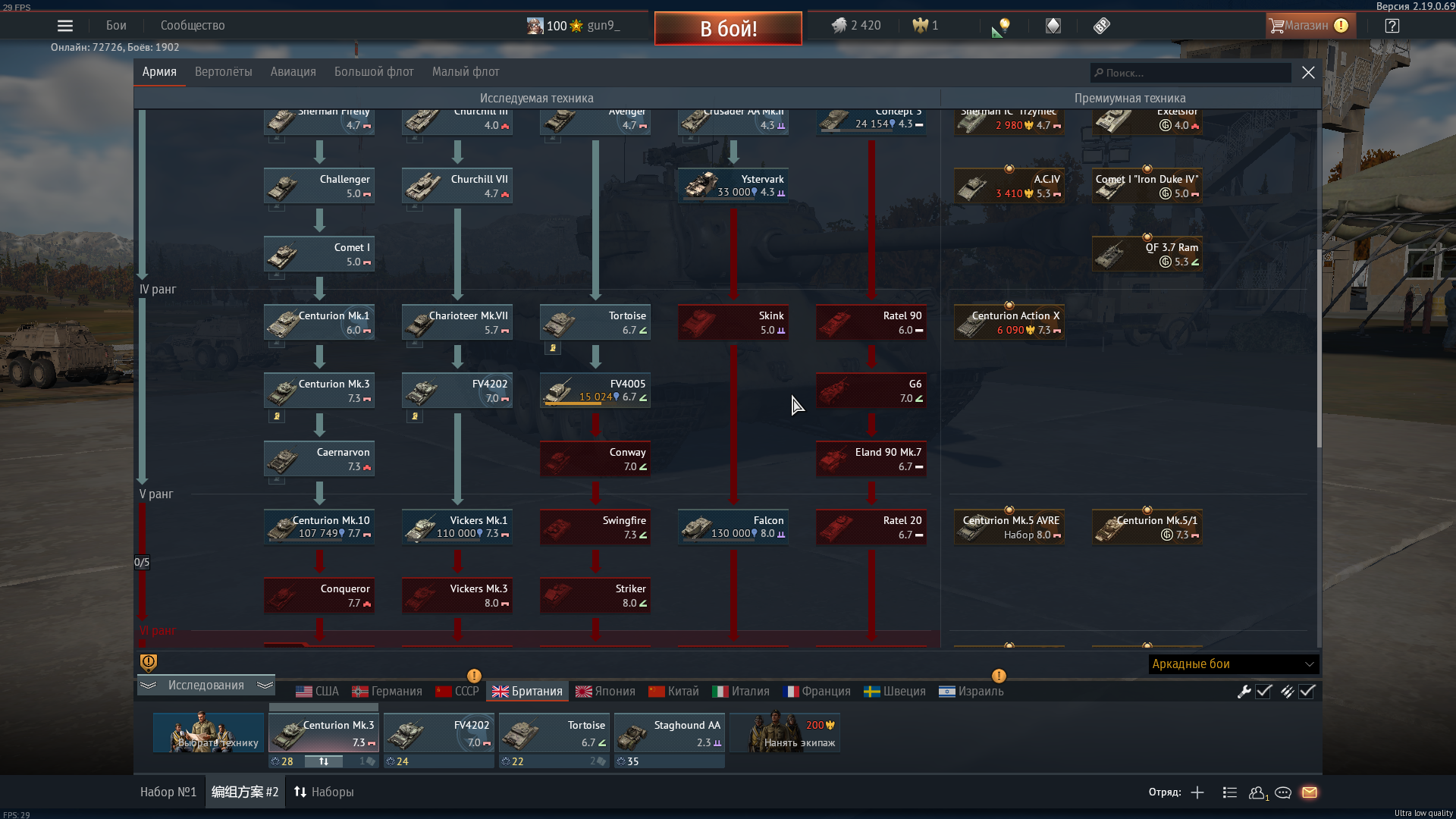Open the chat speech bubble icon
This screenshot has height=819, width=1456.
click(1283, 792)
